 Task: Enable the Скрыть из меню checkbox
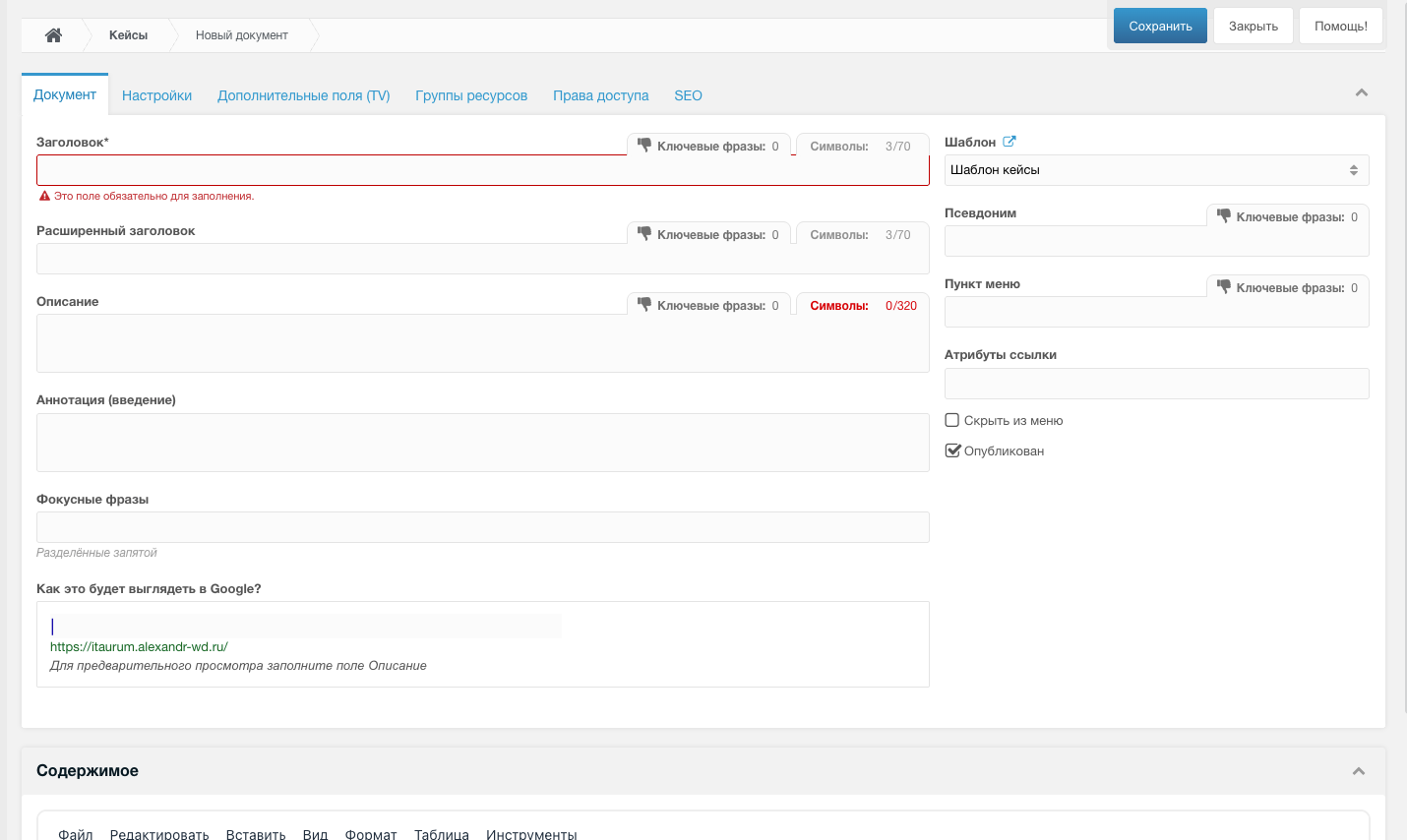click(x=952, y=420)
